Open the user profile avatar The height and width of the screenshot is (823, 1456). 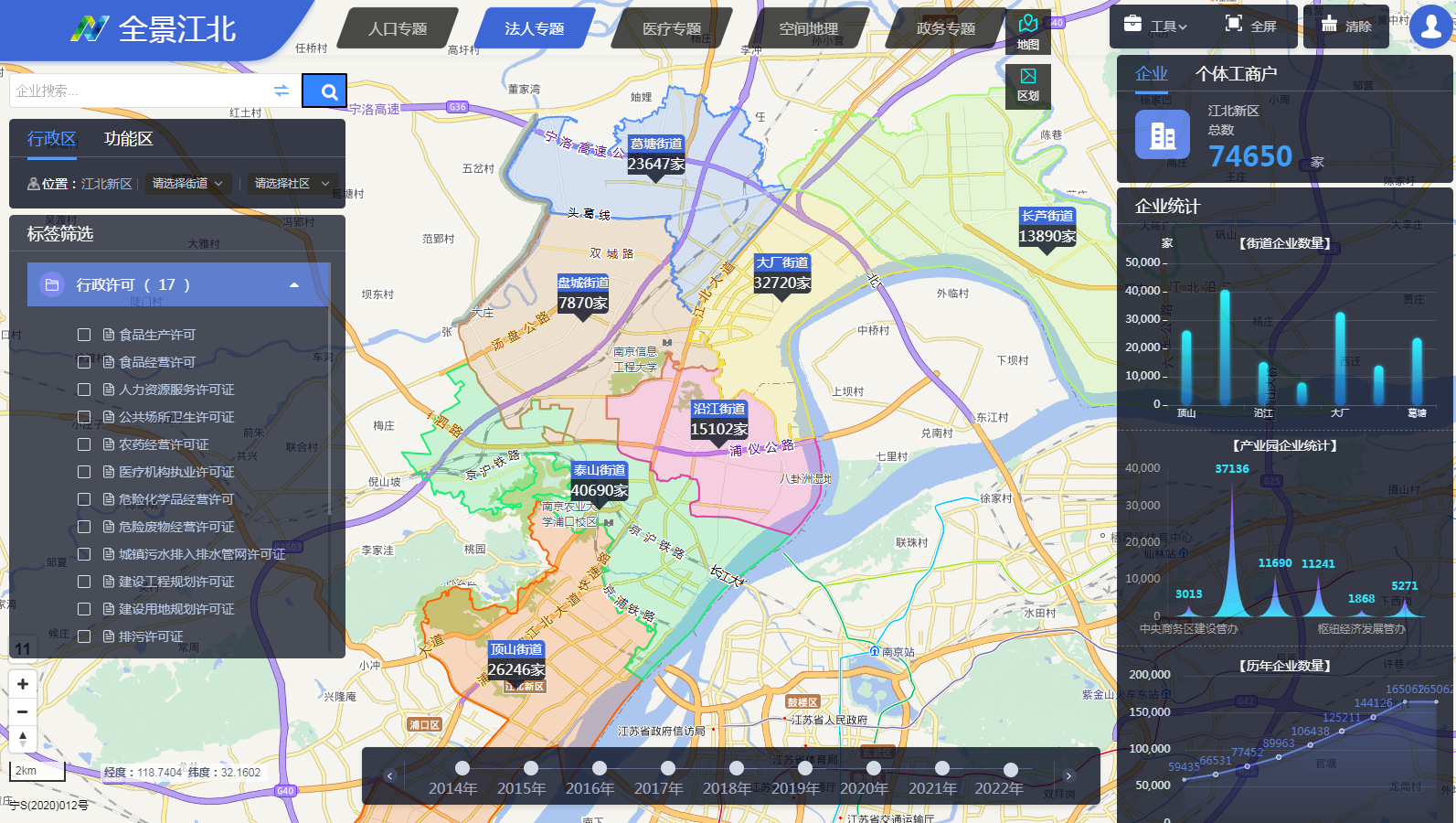(1431, 26)
